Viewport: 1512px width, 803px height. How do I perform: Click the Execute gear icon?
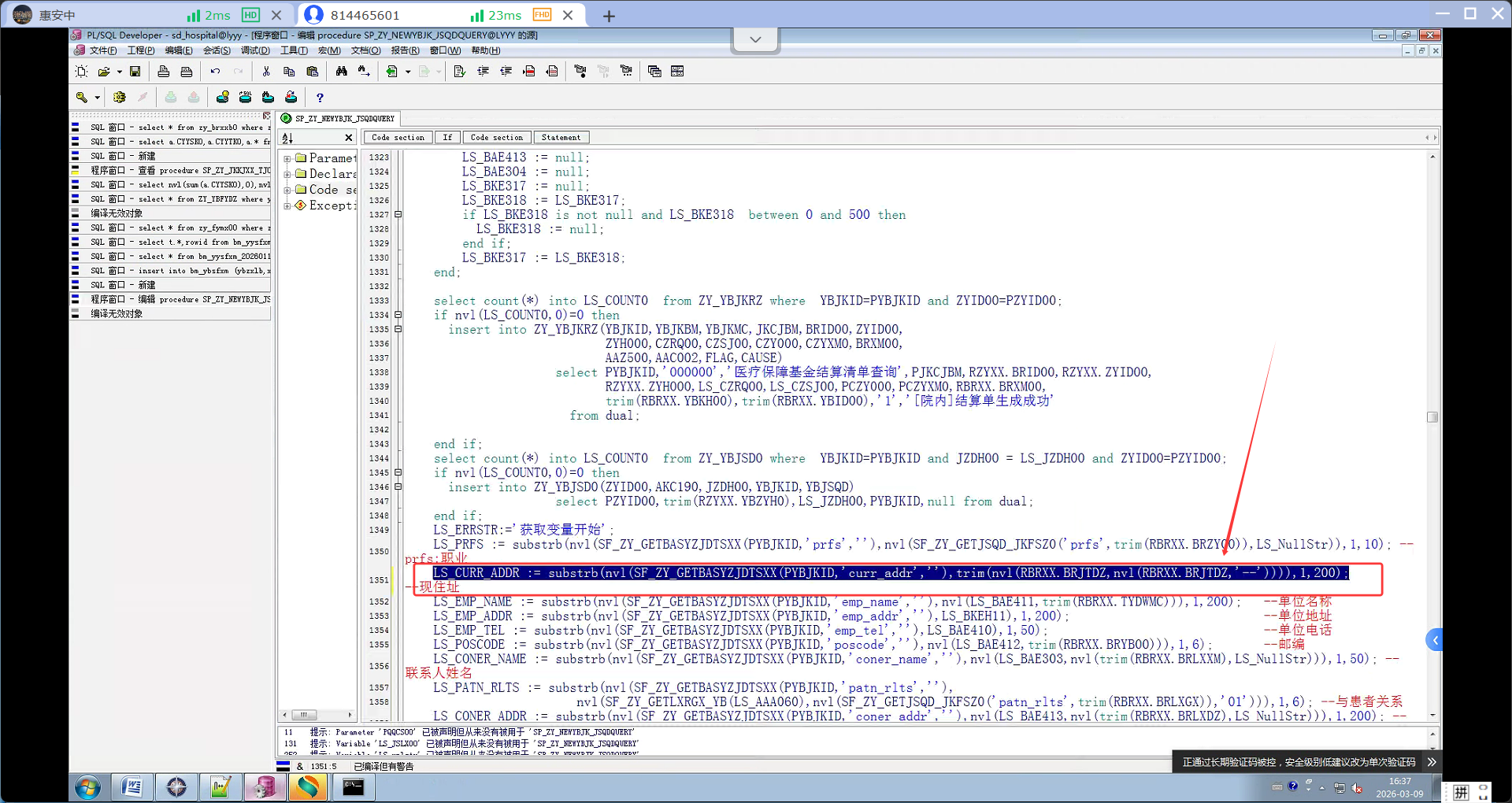coord(119,98)
